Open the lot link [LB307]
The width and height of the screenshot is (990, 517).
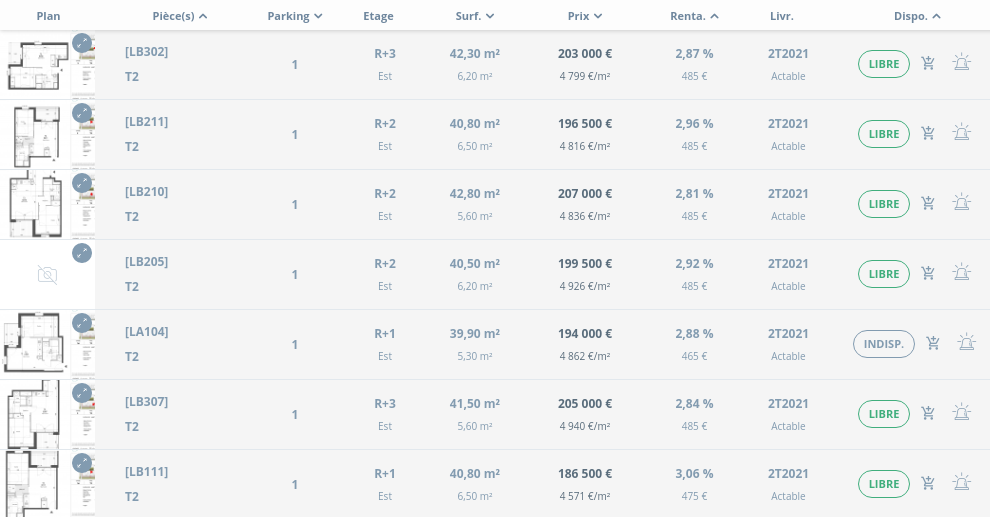(146, 402)
